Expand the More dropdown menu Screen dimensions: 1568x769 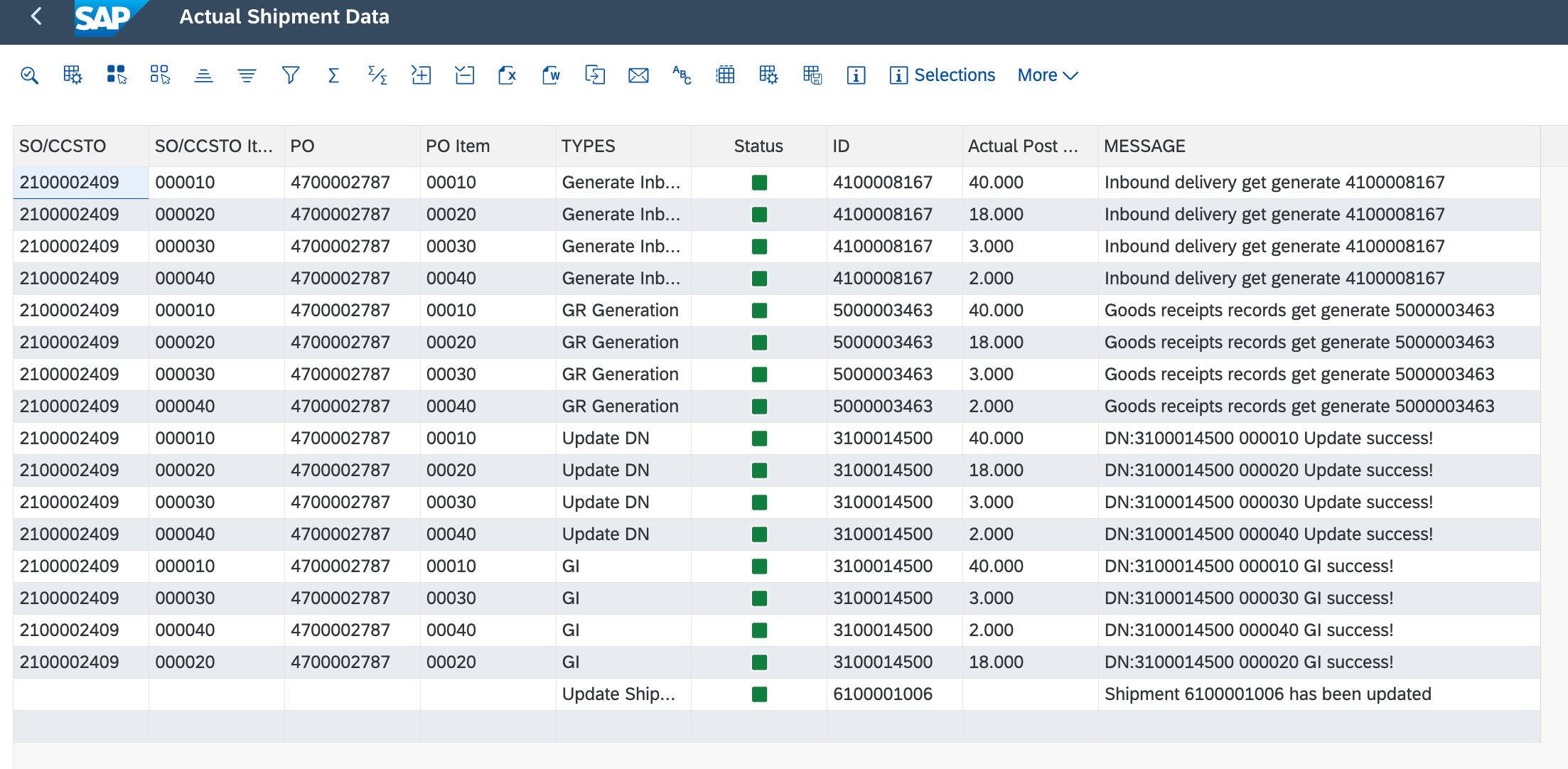tap(1047, 75)
